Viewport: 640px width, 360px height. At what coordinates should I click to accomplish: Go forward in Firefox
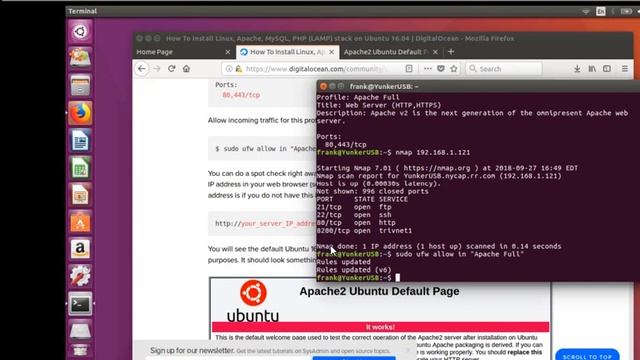click(157, 69)
